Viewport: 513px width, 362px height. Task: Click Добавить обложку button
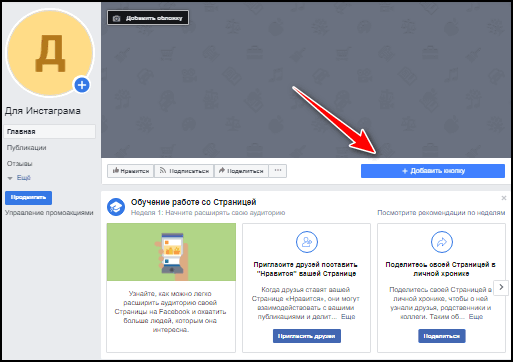pyautogui.click(x=148, y=18)
